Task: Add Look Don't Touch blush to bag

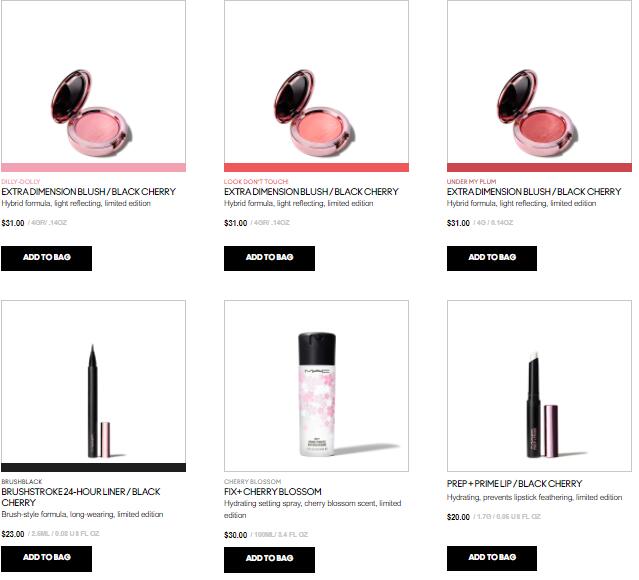Action: pyautogui.click(x=269, y=258)
